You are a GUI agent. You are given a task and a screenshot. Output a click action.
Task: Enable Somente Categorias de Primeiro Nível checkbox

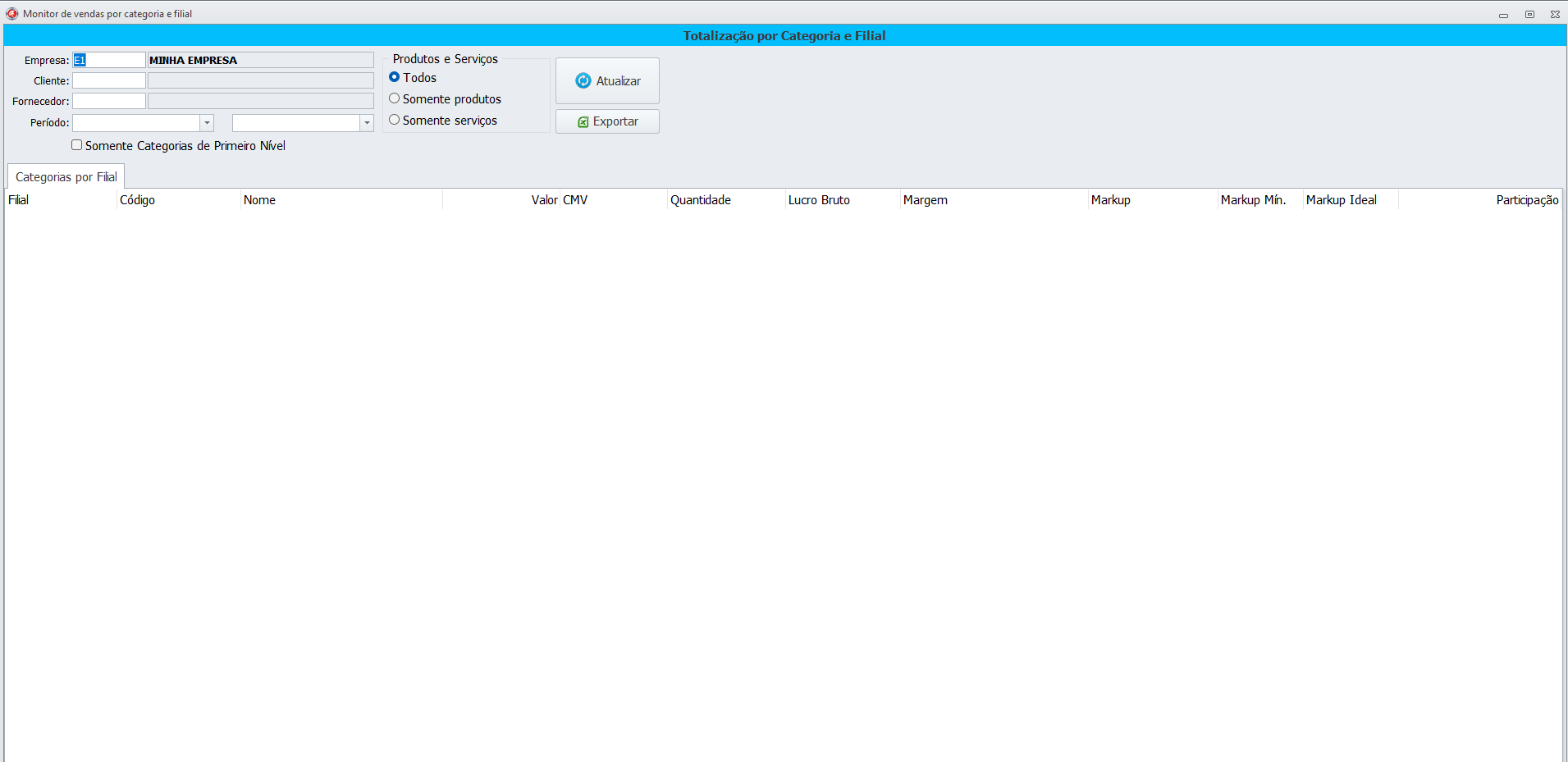click(77, 145)
